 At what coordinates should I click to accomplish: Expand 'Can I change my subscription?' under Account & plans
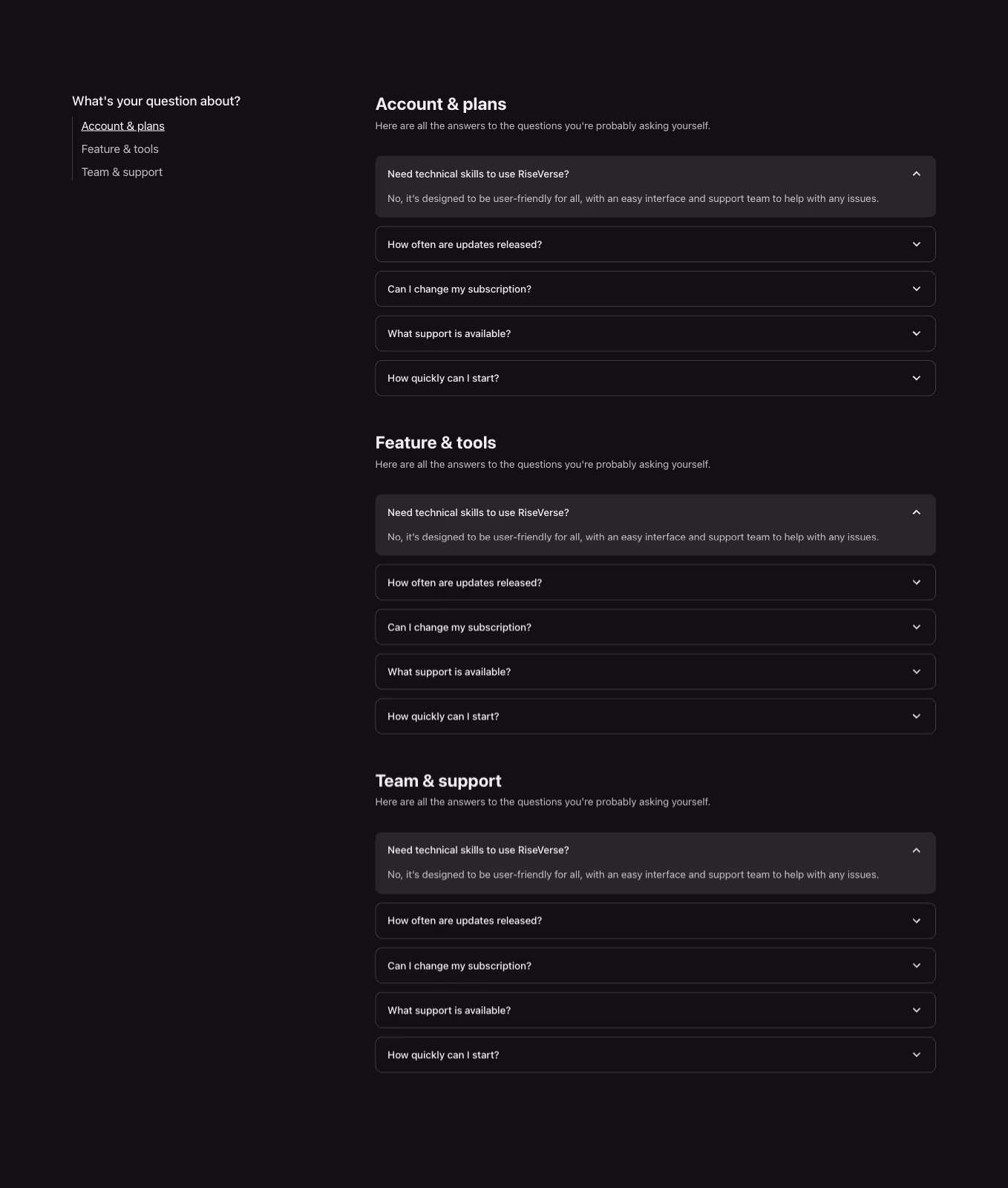[655, 289]
